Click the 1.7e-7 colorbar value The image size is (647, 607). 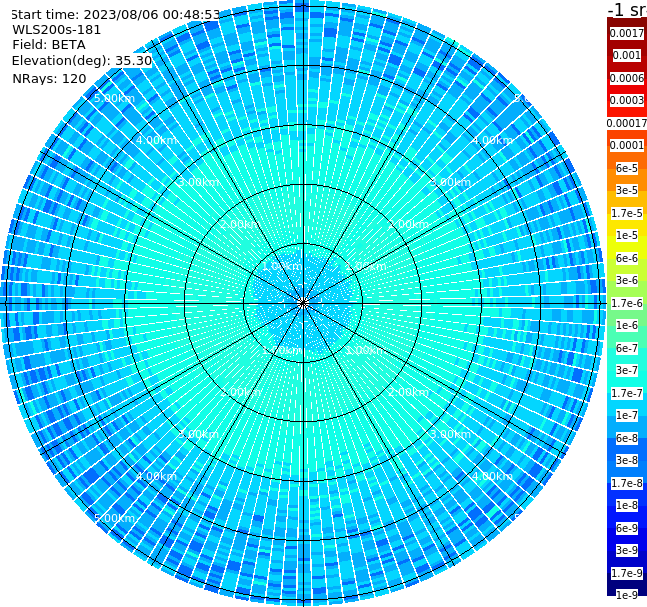point(627,393)
